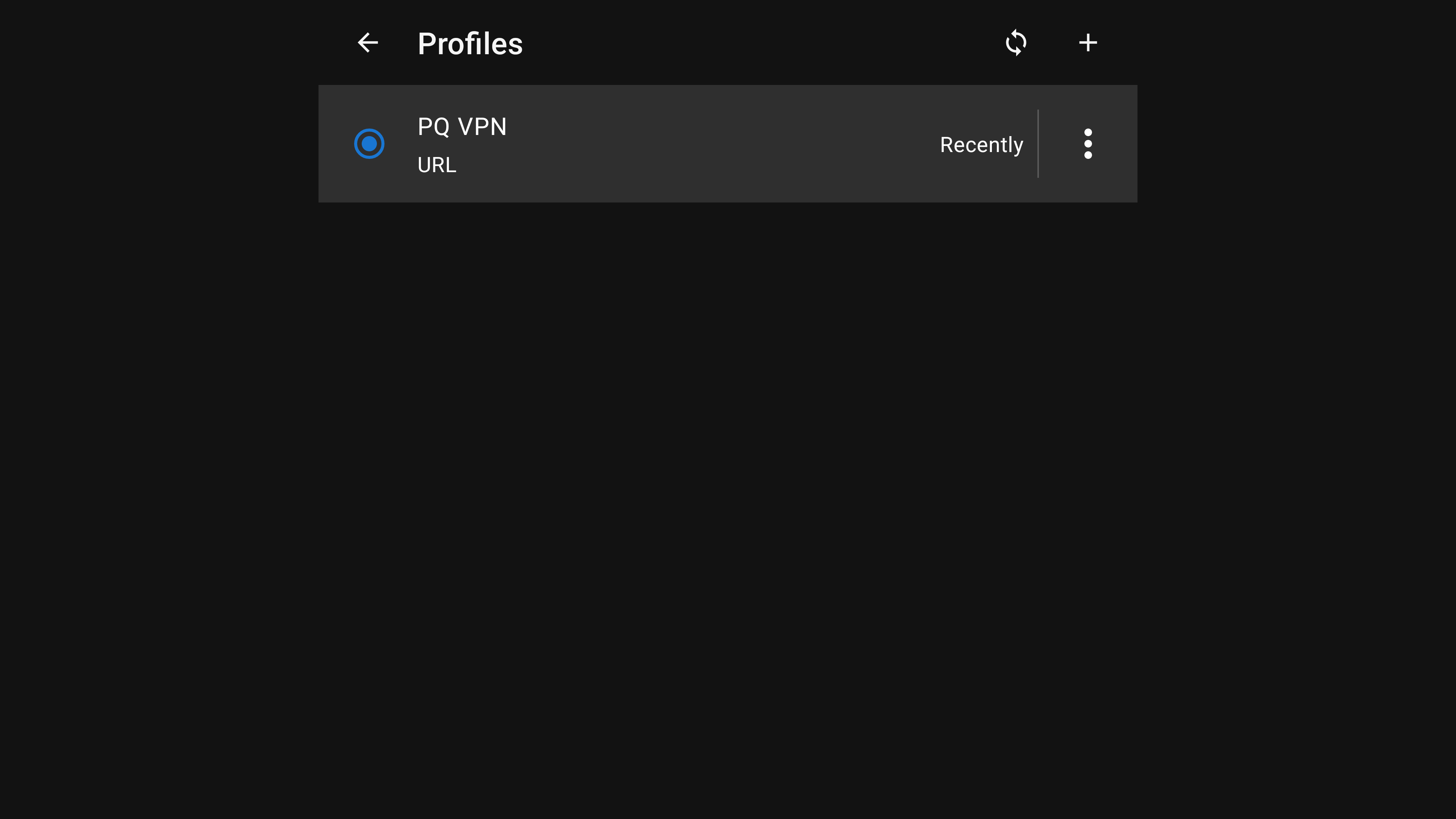Viewport: 1456px width, 819px height.
Task: Open PQ VPN three-dot options menu
Action: (1087, 144)
